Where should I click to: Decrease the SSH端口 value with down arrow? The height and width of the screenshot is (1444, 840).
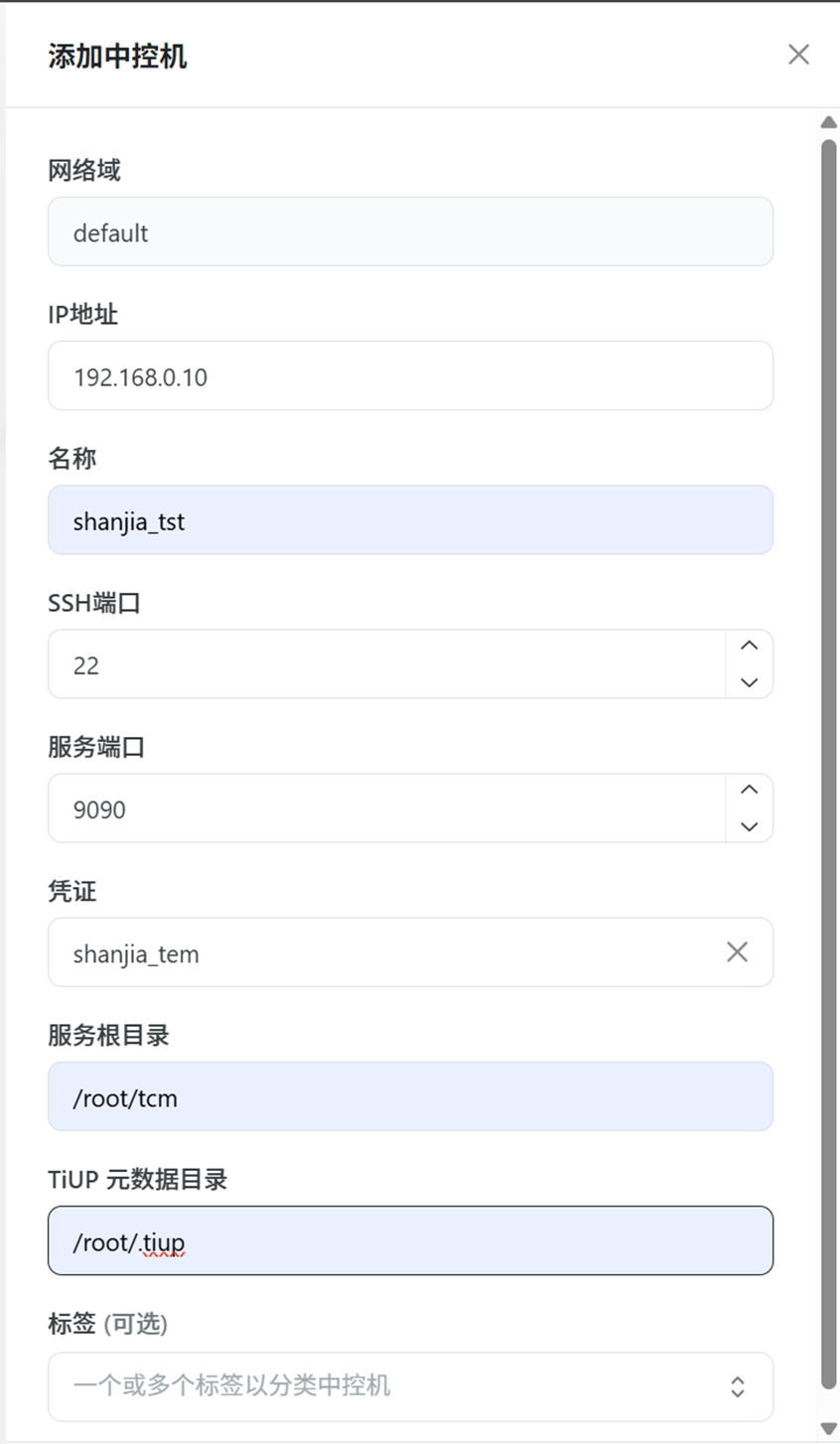click(x=750, y=682)
